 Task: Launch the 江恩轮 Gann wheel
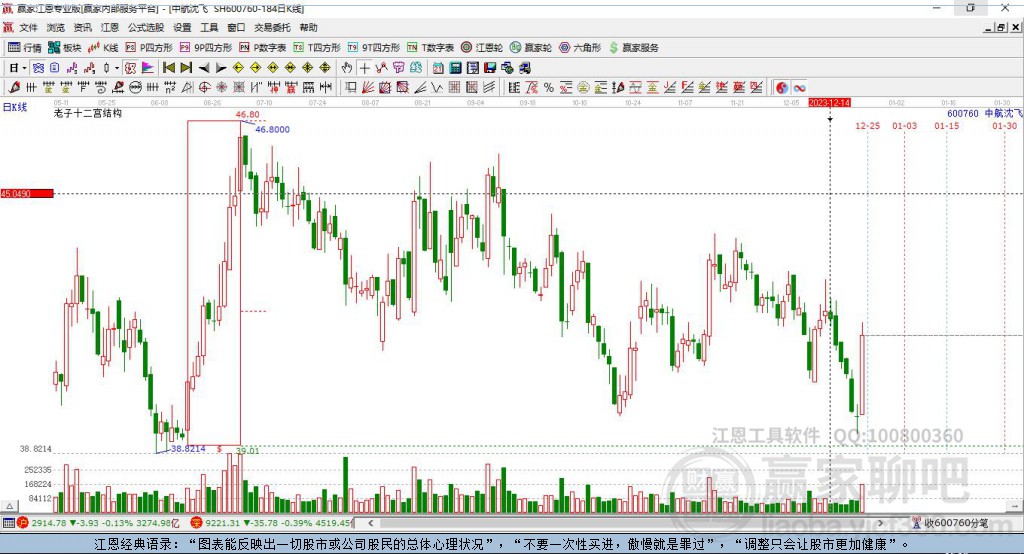point(482,48)
